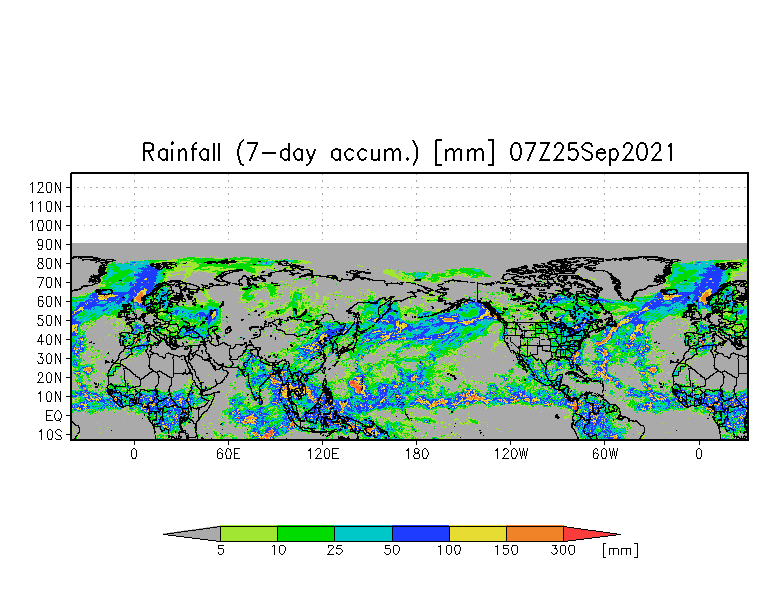784x612 pixels.
Task: Select the blue 50-100 mm swatch
Action: pos(420,534)
